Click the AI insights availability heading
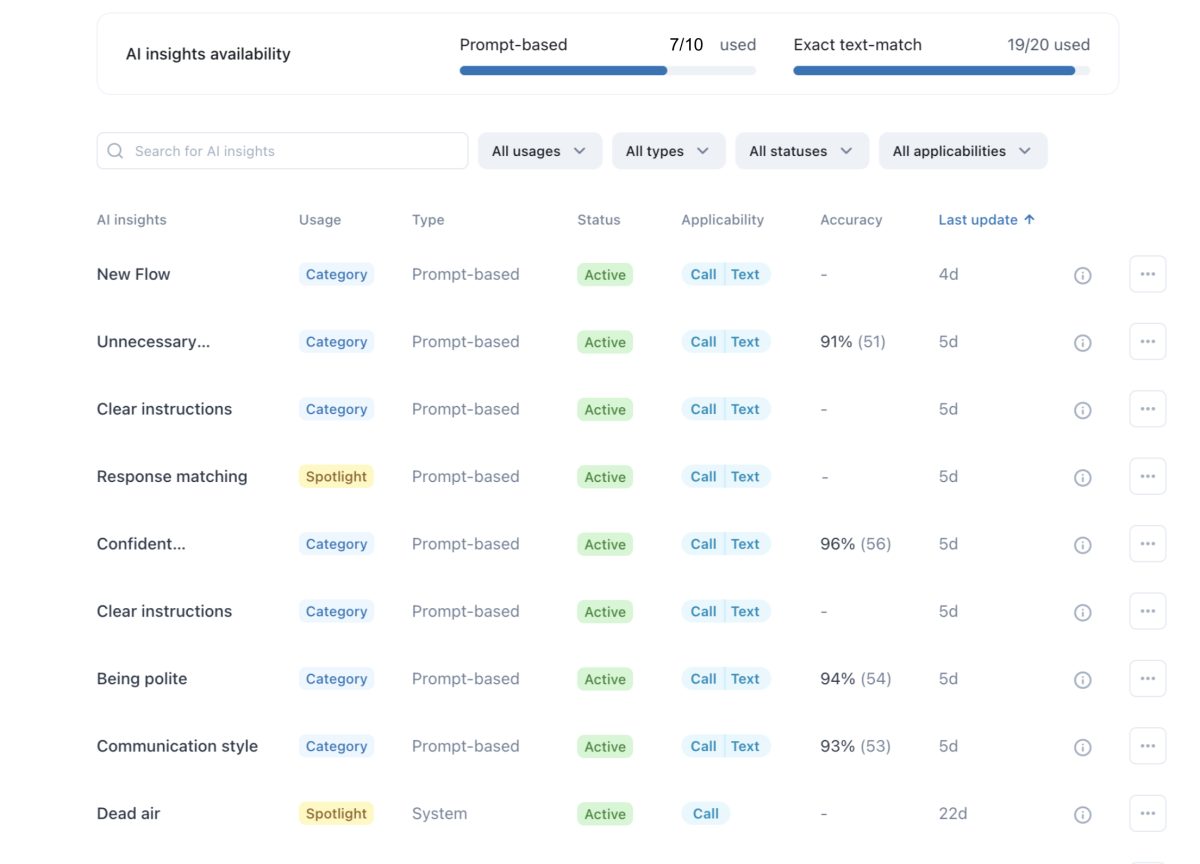1200x864 pixels. point(208,54)
